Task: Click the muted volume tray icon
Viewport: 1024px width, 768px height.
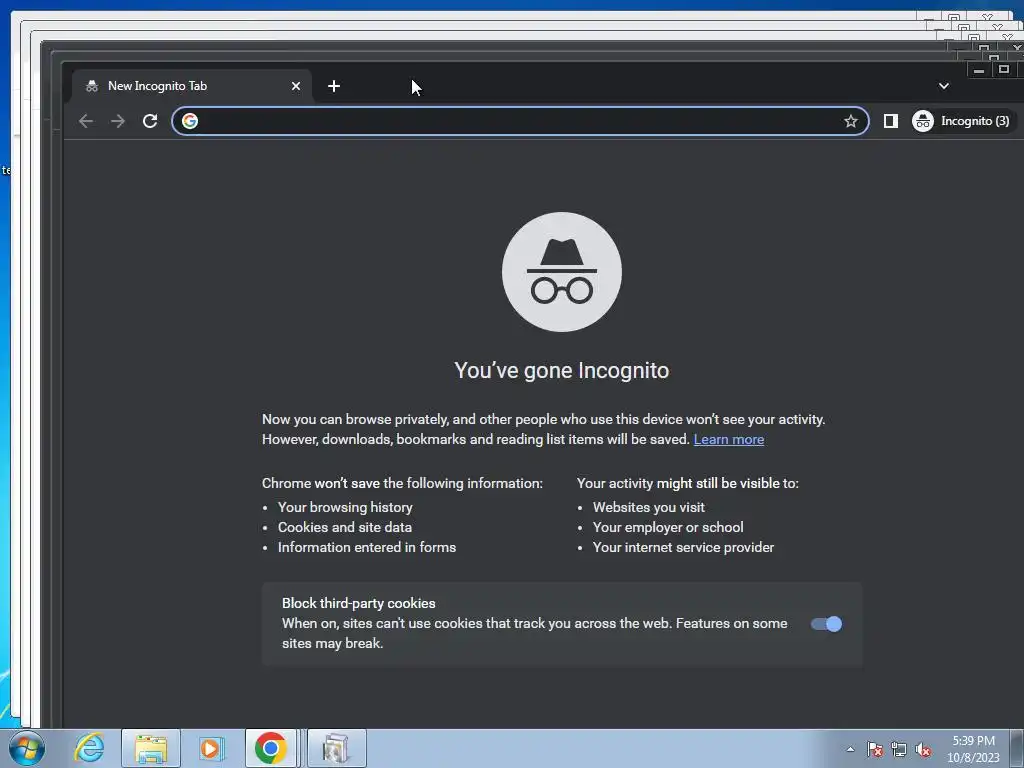Action: pos(923,749)
